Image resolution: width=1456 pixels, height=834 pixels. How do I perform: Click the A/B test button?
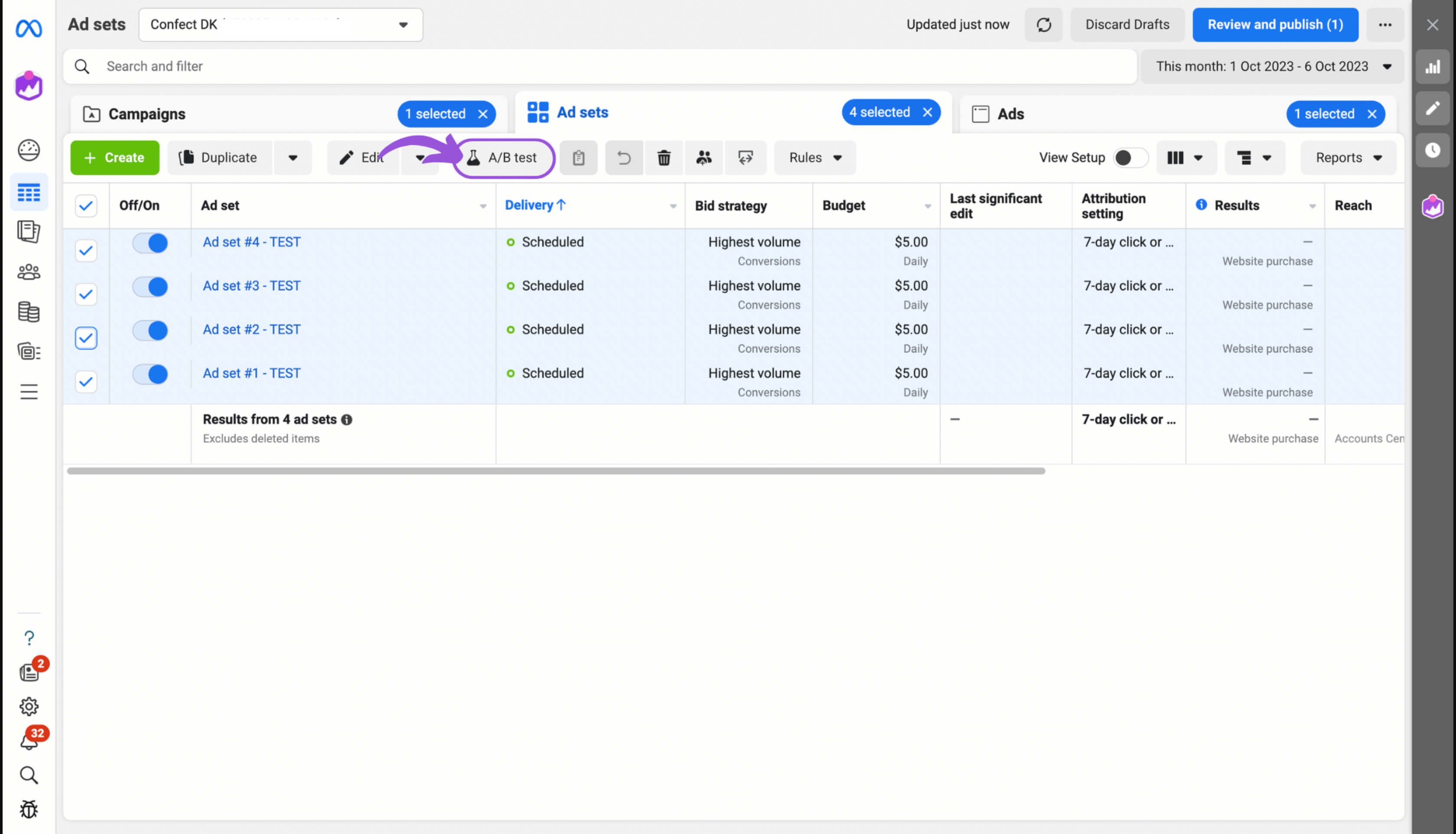(503, 157)
